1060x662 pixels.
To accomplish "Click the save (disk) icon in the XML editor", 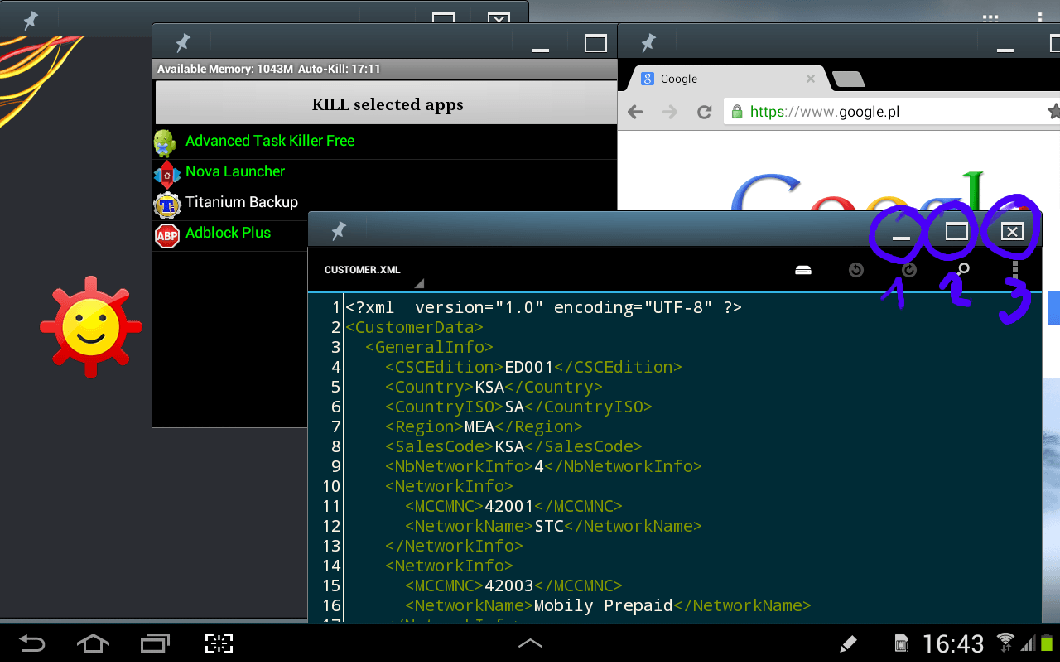I will (803, 270).
